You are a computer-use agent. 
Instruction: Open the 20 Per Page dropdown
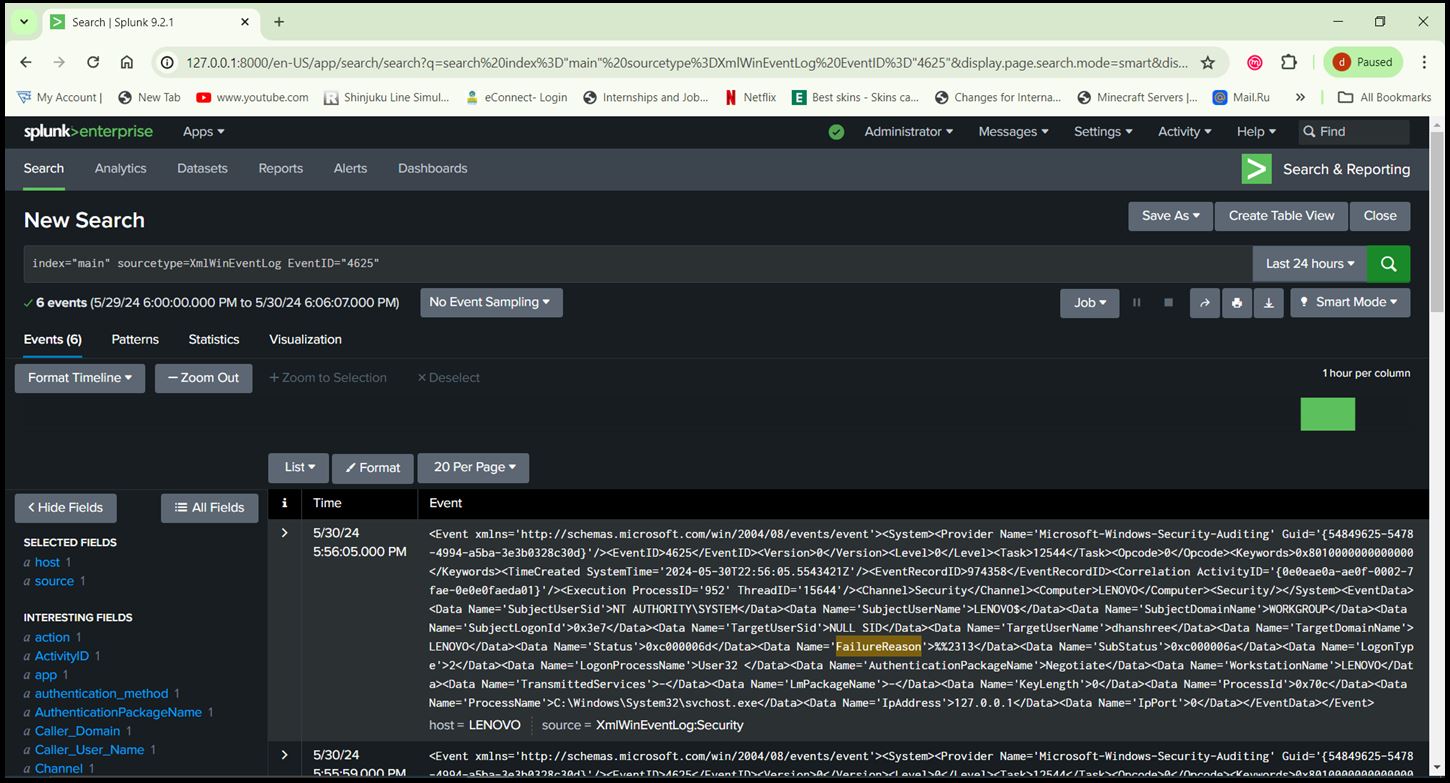click(473, 467)
